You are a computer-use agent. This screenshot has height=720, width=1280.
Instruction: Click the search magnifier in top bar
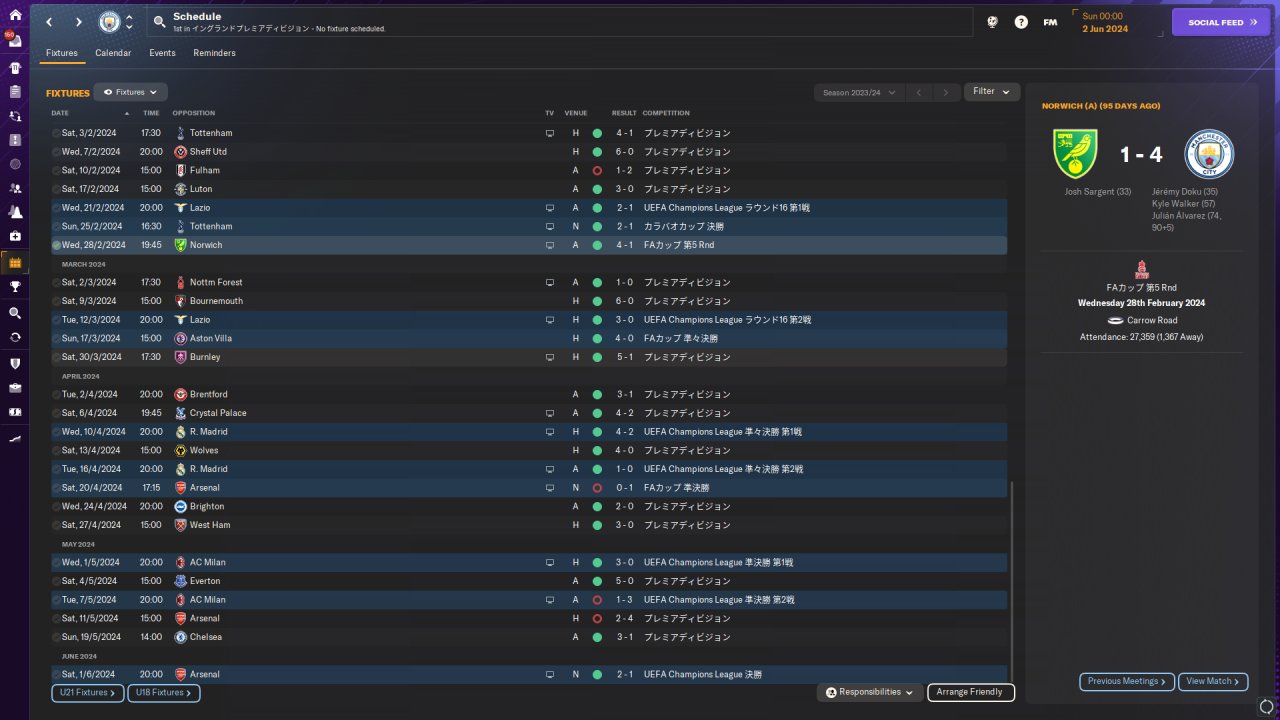click(160, 22)
